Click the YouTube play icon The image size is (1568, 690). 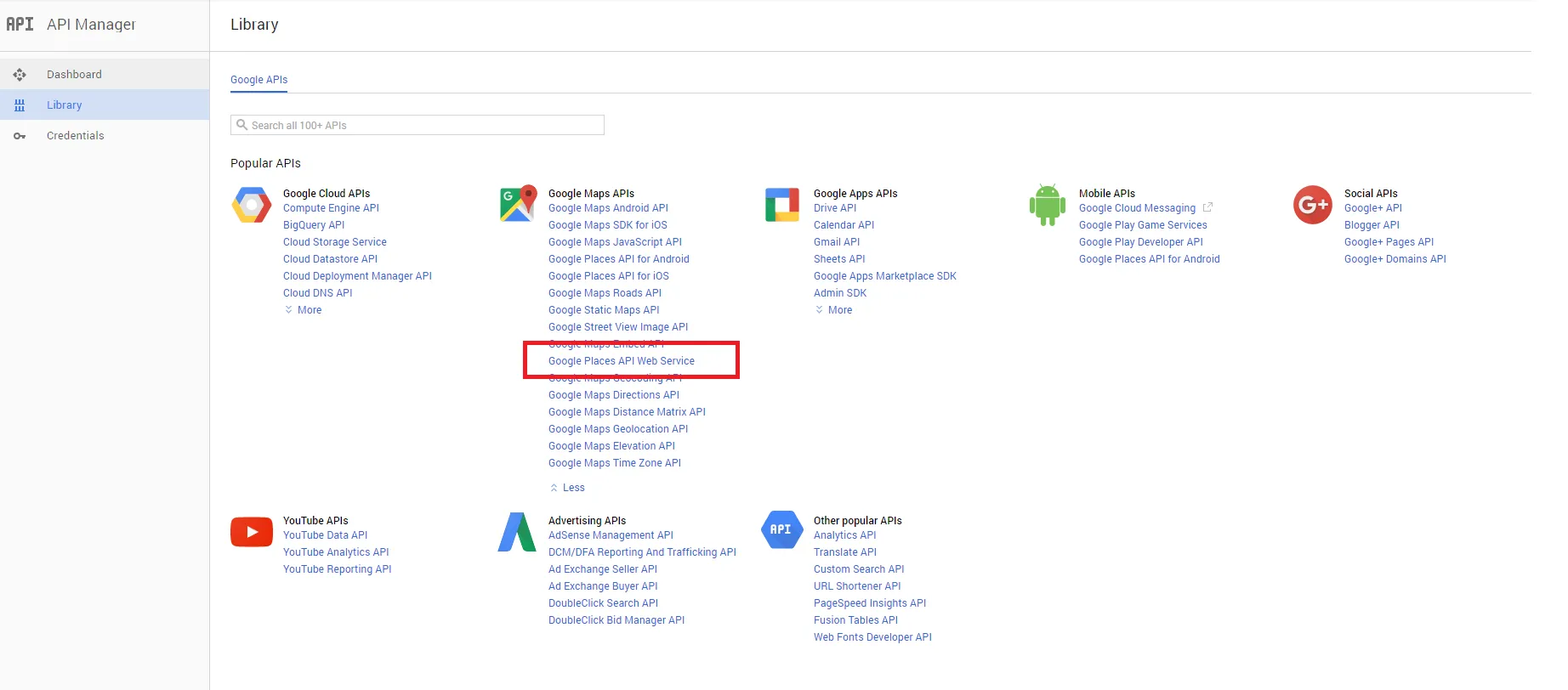252,532
